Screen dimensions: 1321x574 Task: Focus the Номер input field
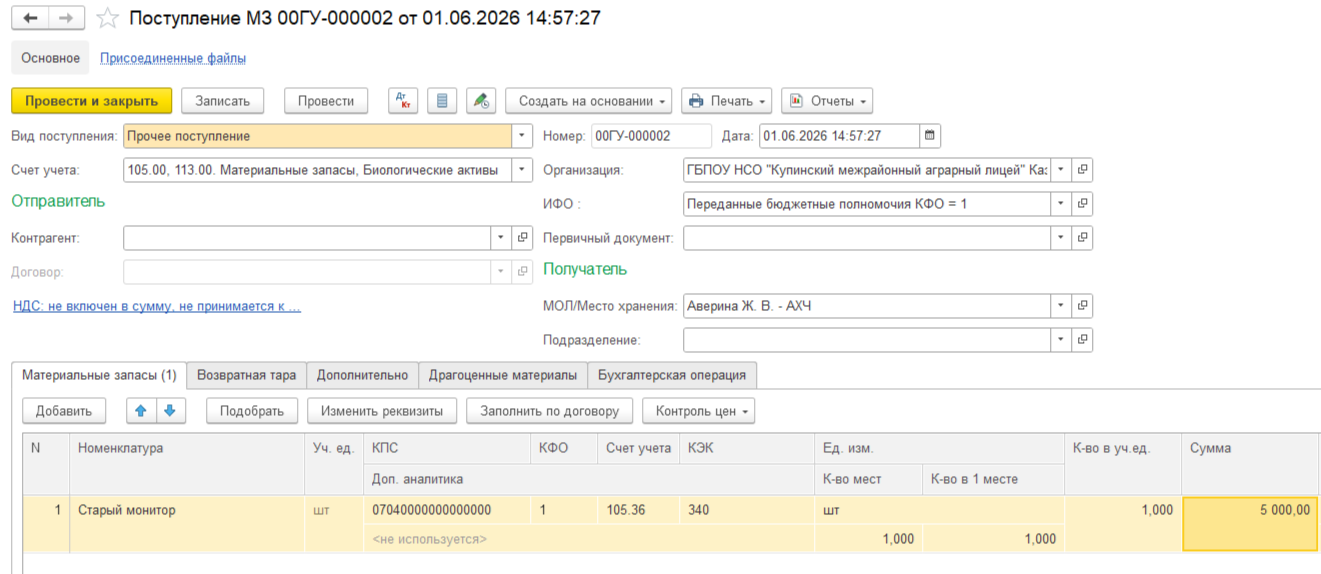[x=651, y=136]
